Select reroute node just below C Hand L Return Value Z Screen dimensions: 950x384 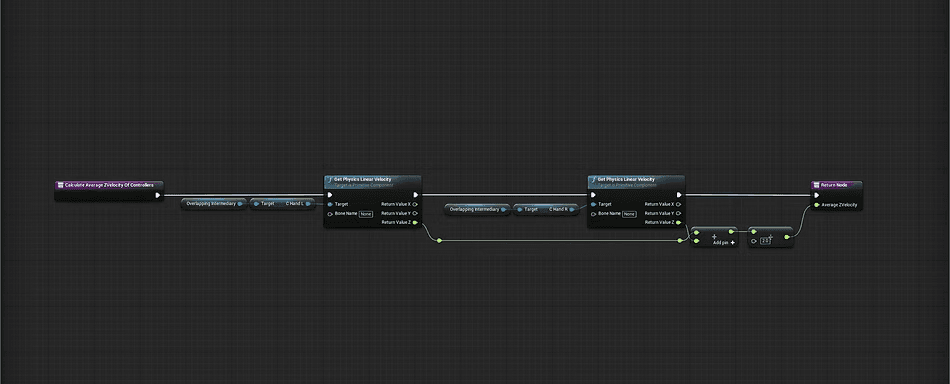(439, 240)
